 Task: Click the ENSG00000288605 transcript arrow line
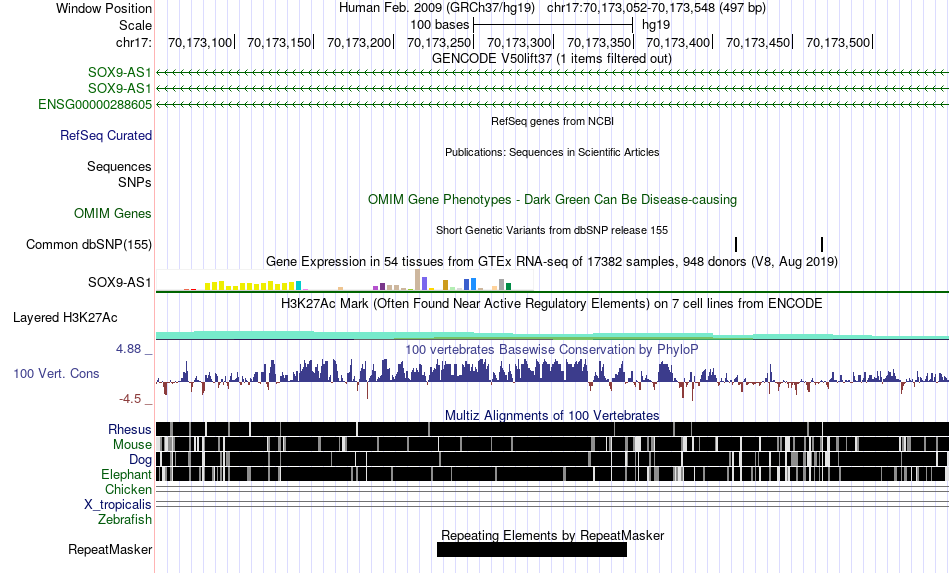[x=553, y=105]
